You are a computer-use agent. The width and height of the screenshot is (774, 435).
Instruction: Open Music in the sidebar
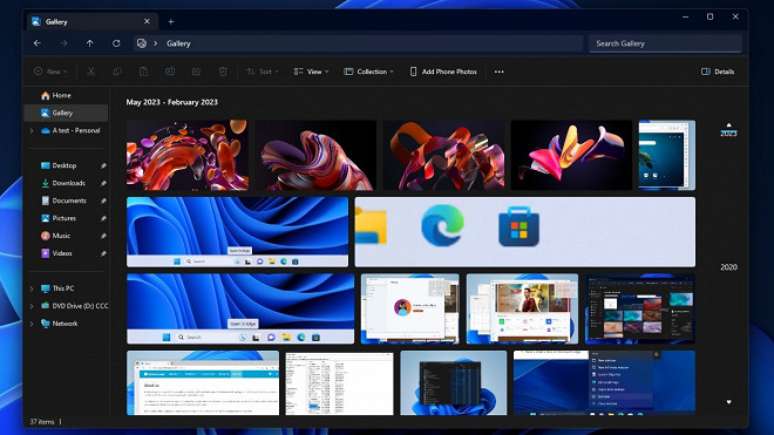tap(56, 236)
